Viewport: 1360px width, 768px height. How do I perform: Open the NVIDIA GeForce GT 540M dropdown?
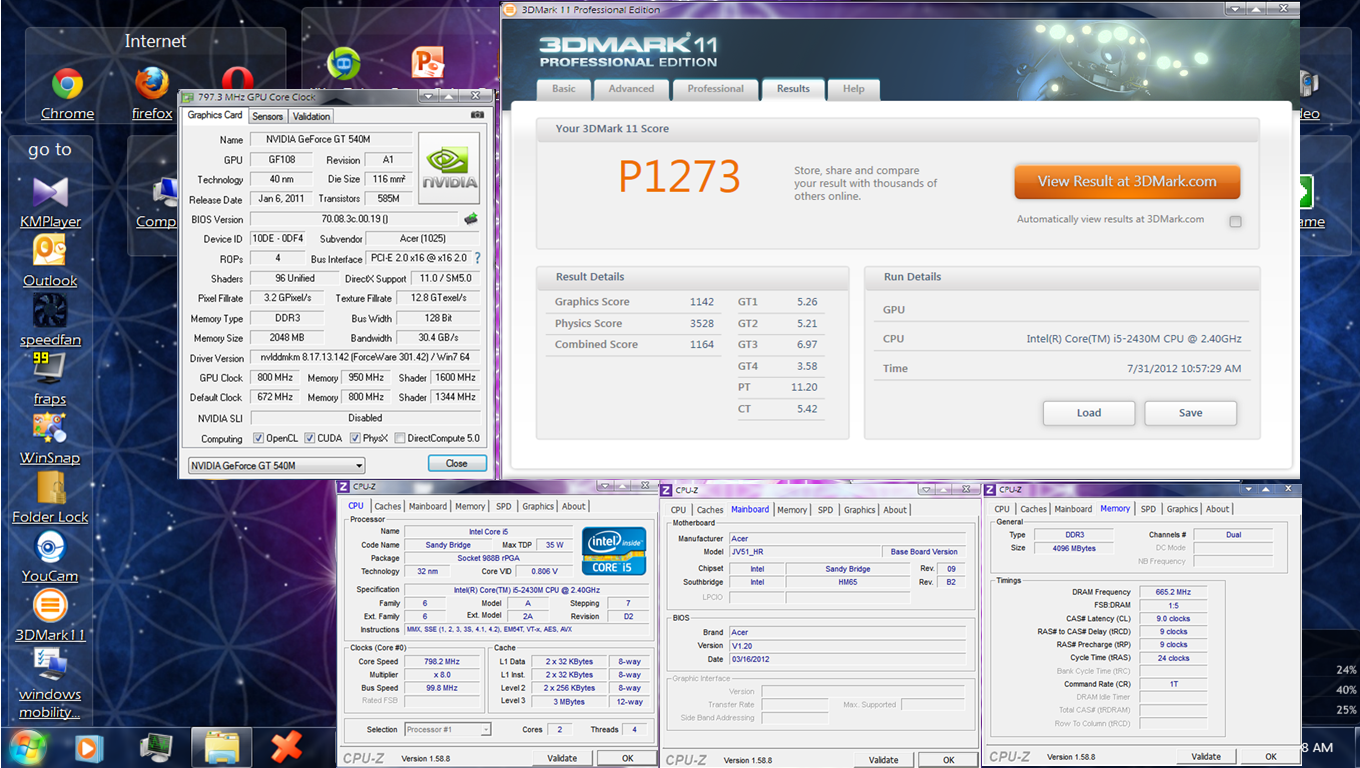[276, 465]
